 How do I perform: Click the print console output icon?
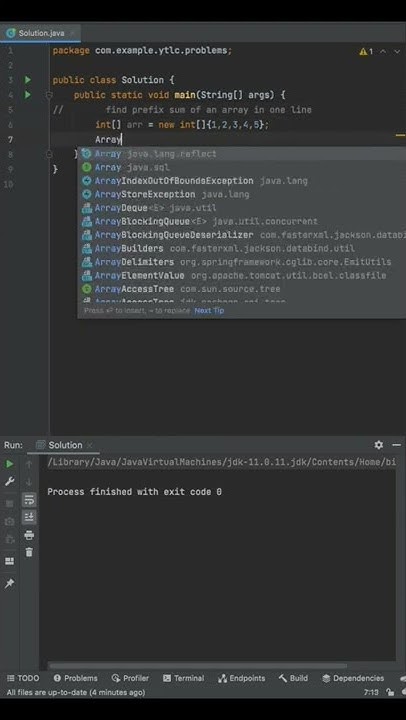tap(29, 535)
